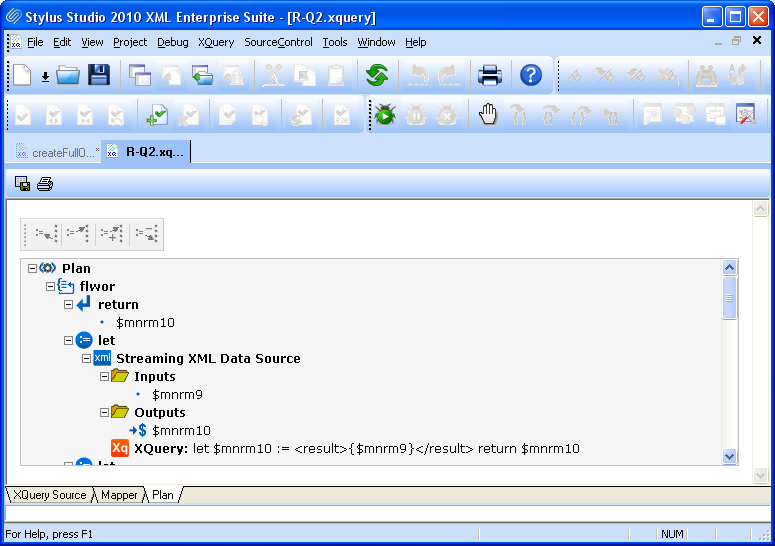
Task: Print using the toolbar printer icon
Action: [490, 76]
